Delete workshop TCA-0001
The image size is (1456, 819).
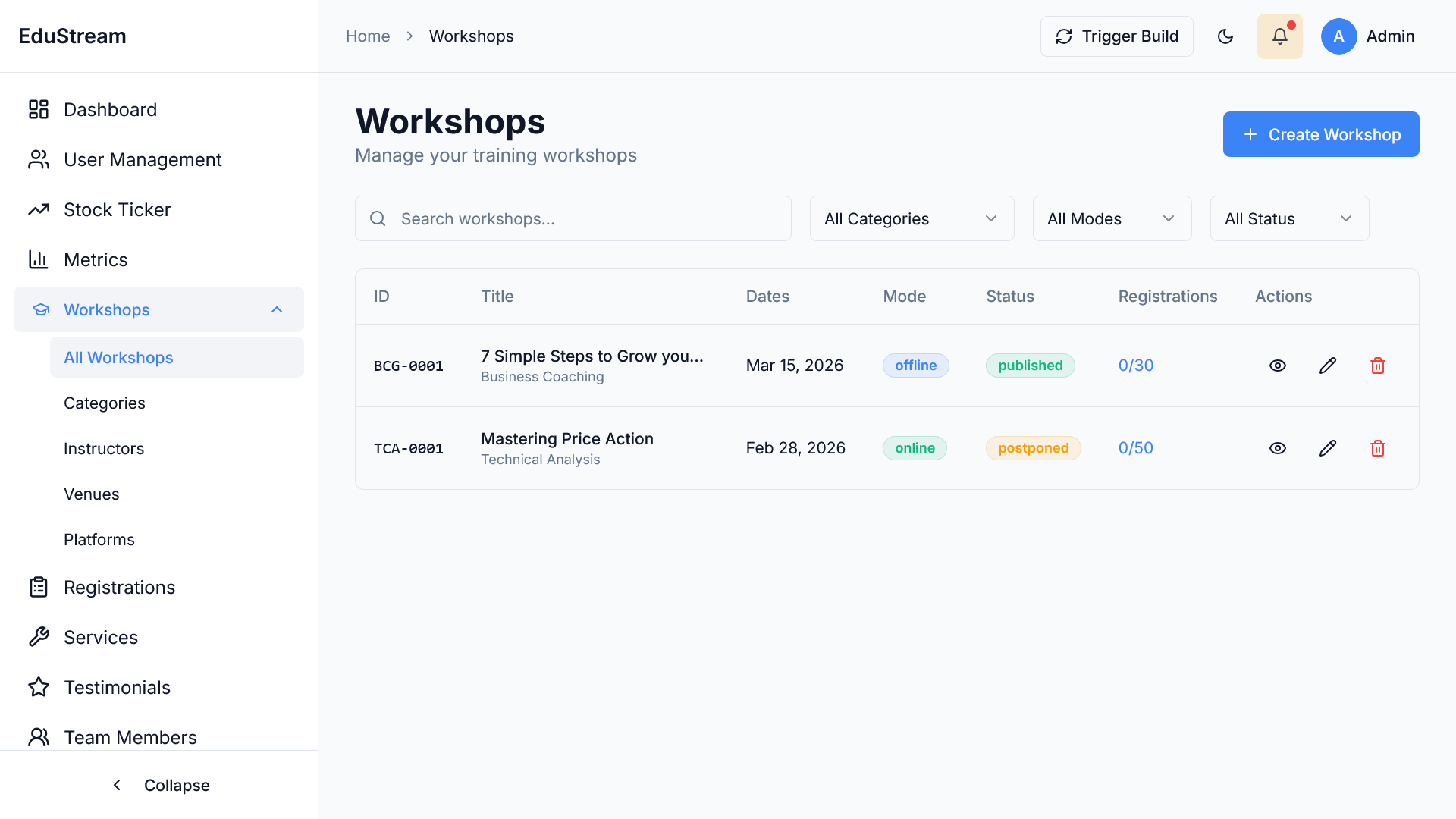1378,448
